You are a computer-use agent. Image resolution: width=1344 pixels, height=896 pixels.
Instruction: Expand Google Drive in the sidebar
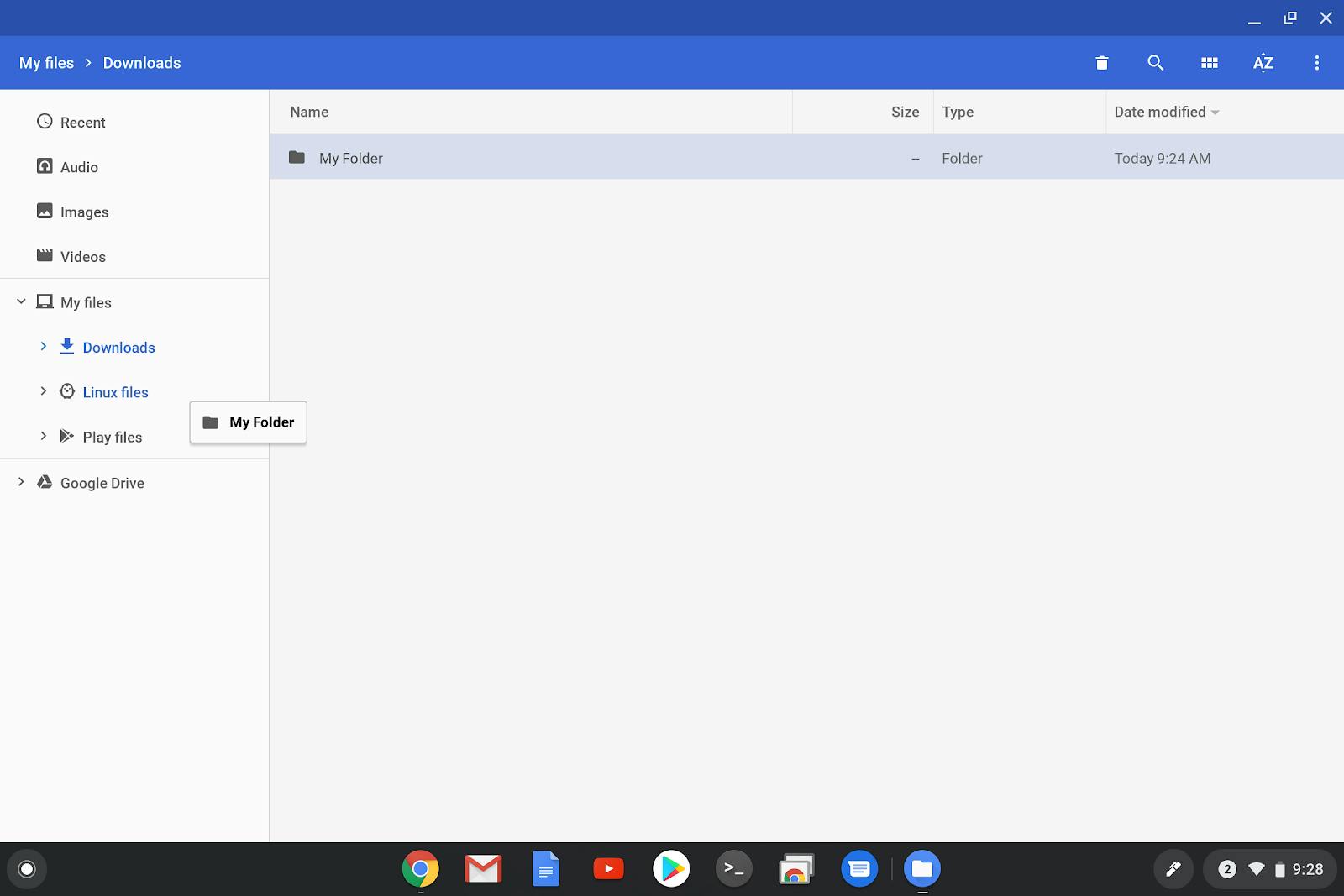click(20, 482)
